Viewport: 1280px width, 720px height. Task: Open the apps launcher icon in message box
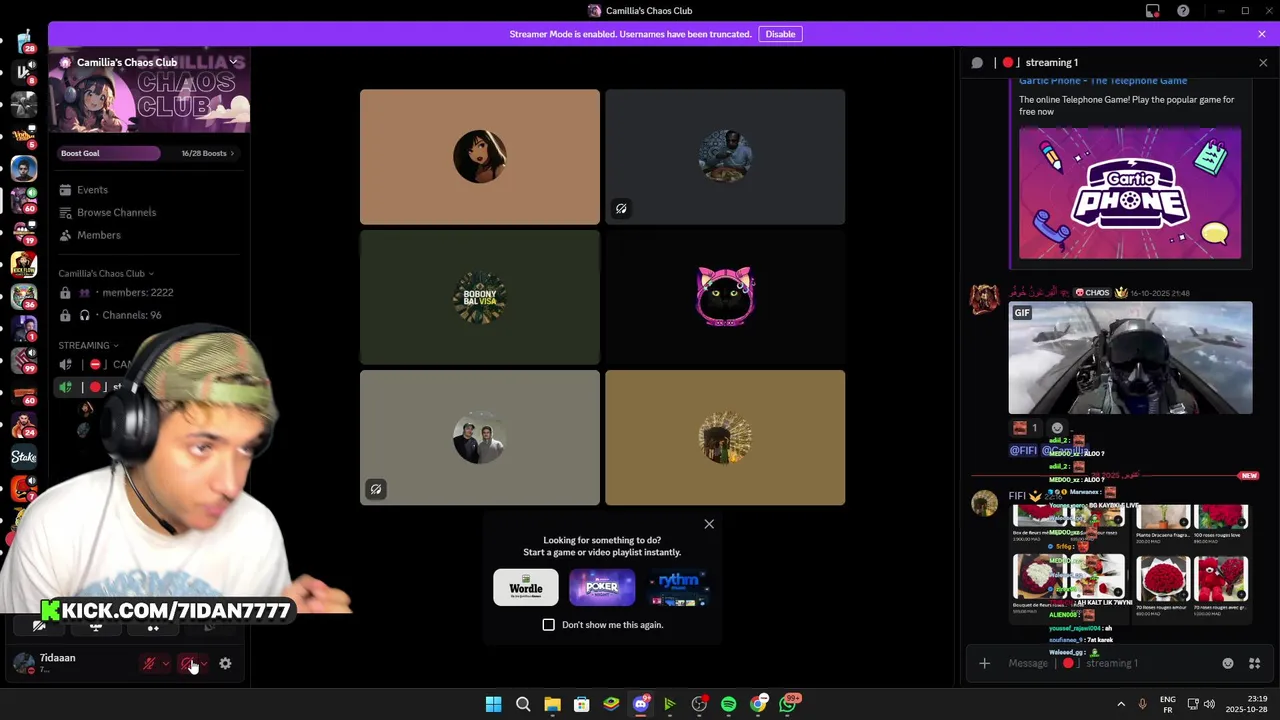(1254, 663)
